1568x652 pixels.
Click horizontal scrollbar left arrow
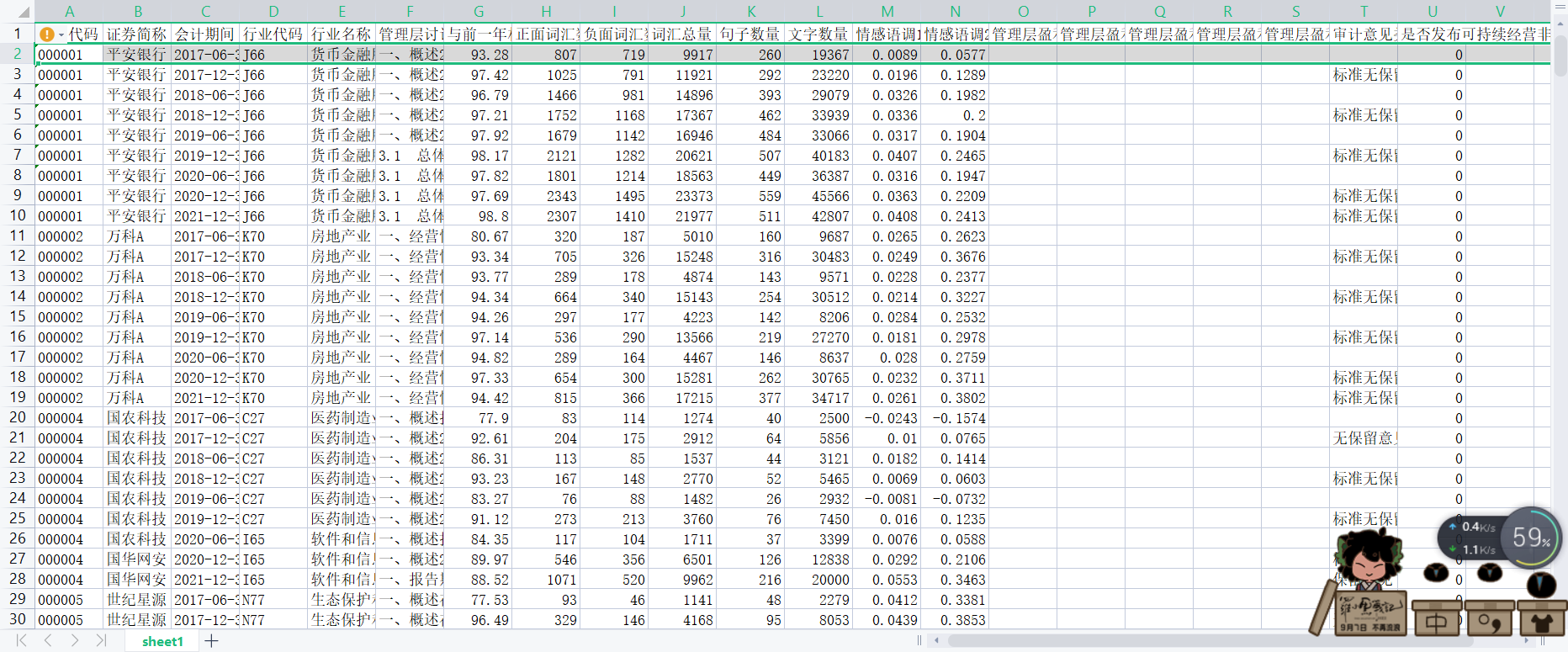937,641
